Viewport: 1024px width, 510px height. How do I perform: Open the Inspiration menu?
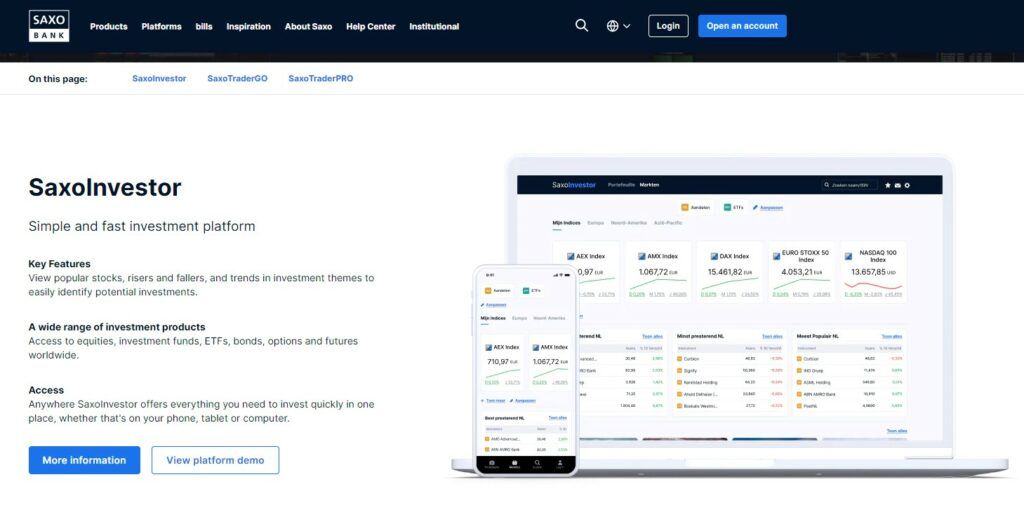tap(248, 27)
